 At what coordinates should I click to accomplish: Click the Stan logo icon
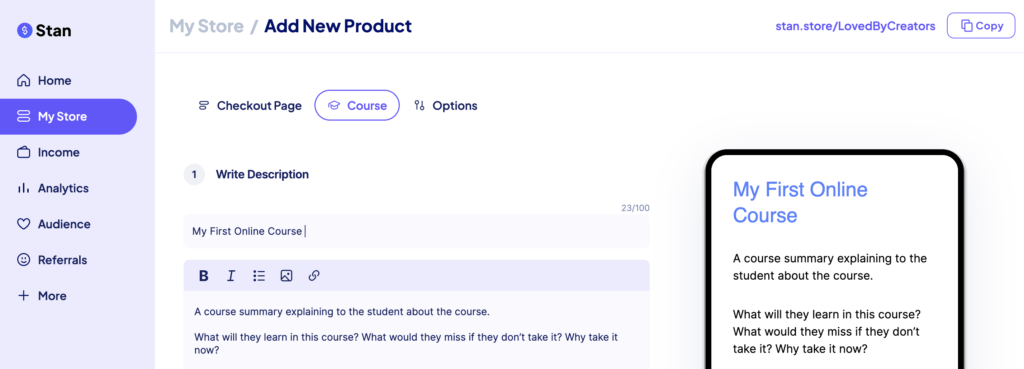click(x=25, y=30)
